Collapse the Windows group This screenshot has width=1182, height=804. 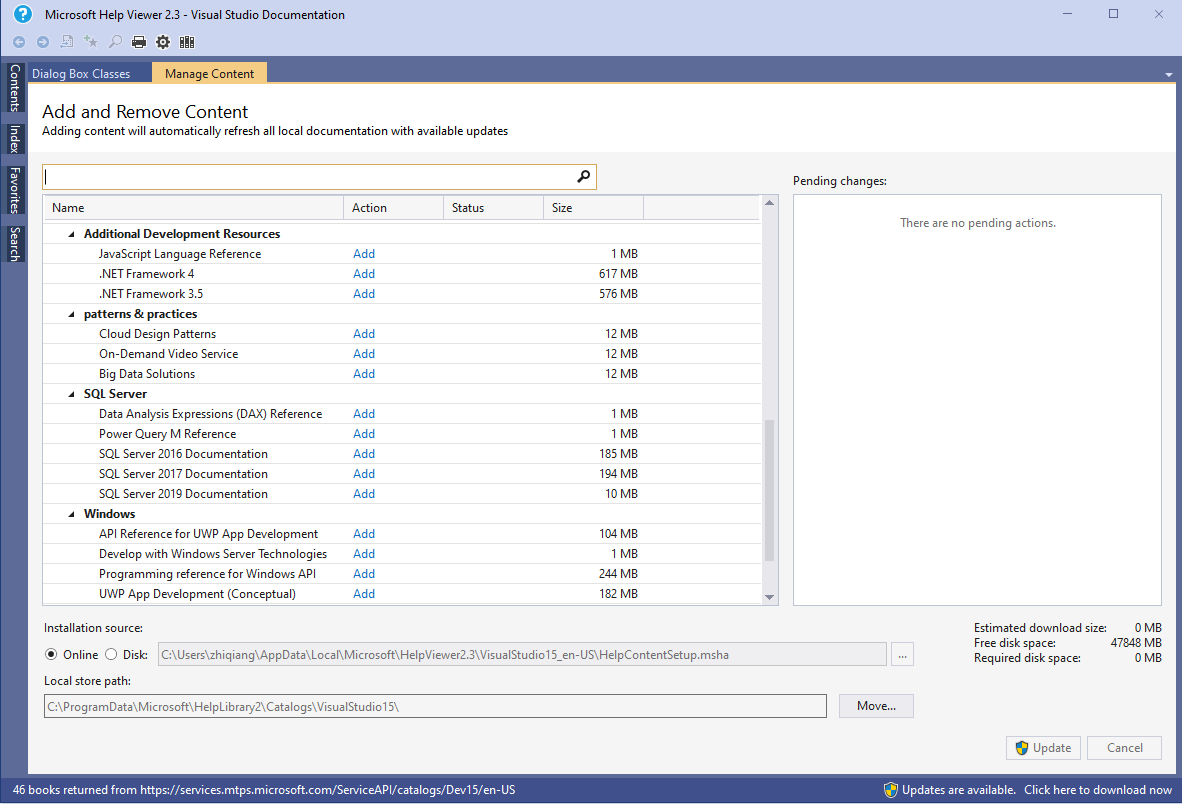[x=72, y=514]
